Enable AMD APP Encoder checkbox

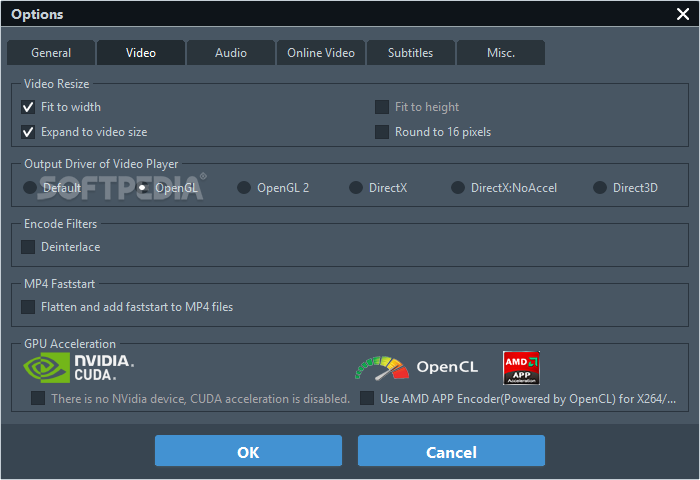point(366,398)
